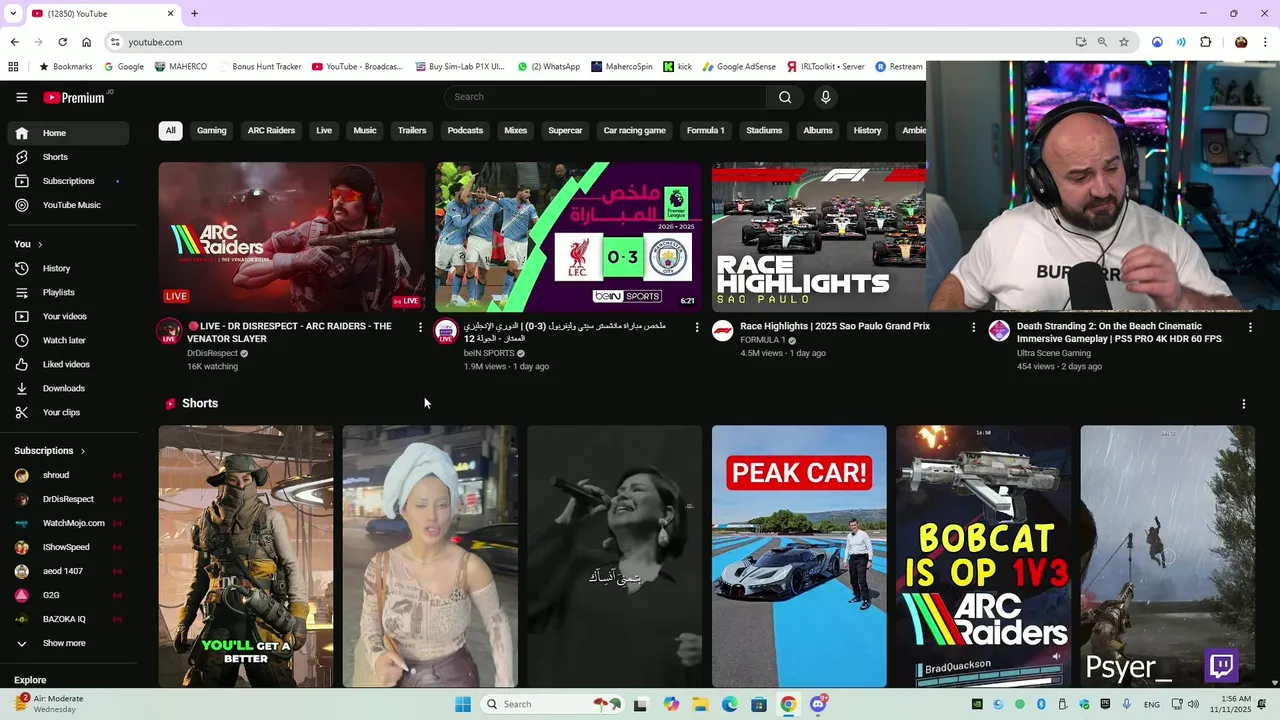Open the YouTube hamburger guide menu
1280x720 pixels.
click(21, 97)
